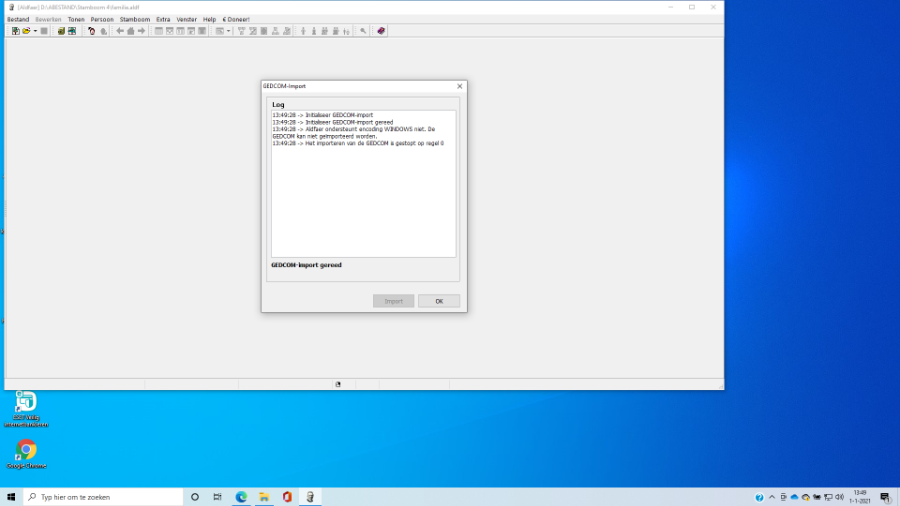
Task: Click the forward arrow toolbar icon
Action: click(142, 31)
